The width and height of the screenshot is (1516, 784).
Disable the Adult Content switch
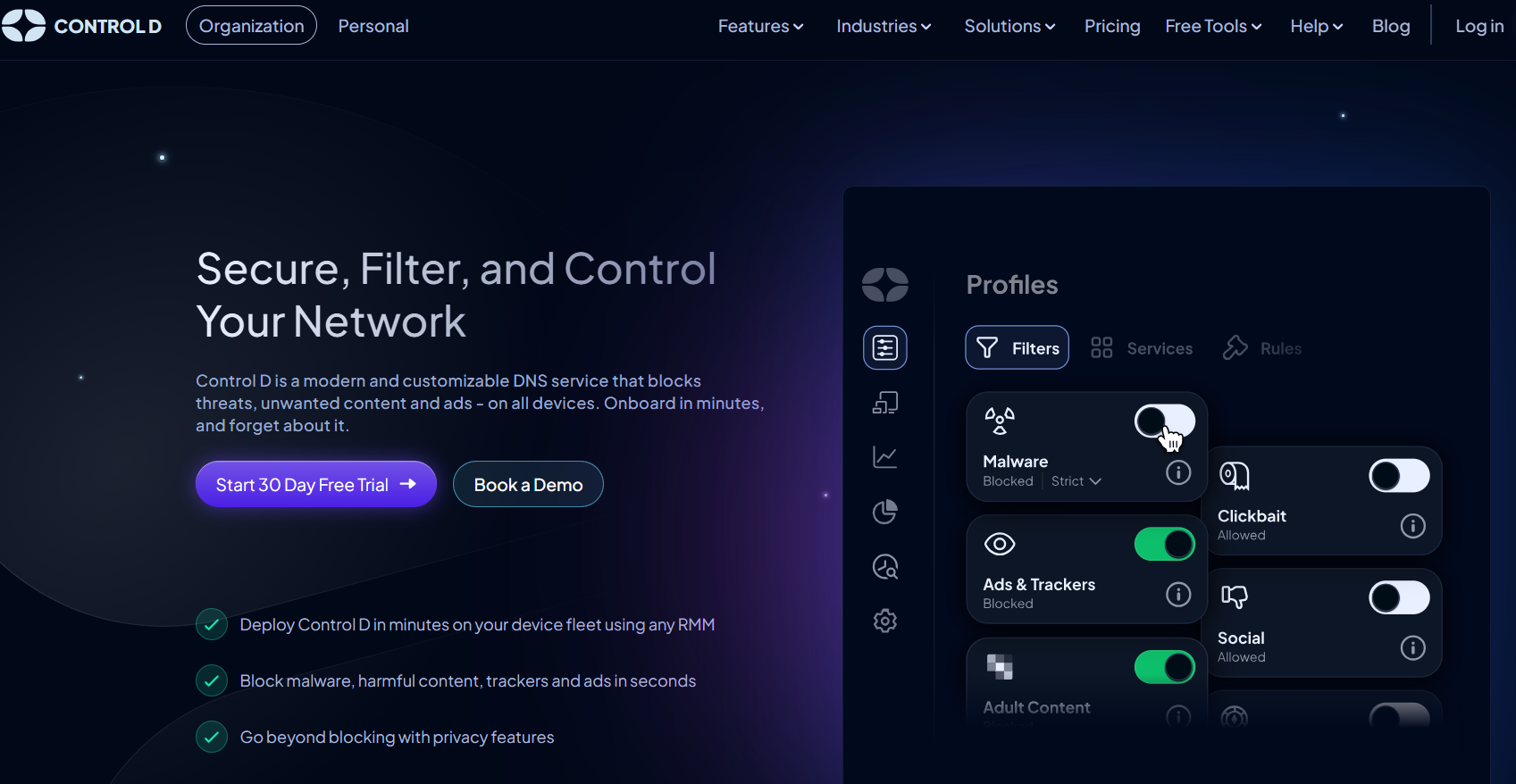coord(1165,667)
